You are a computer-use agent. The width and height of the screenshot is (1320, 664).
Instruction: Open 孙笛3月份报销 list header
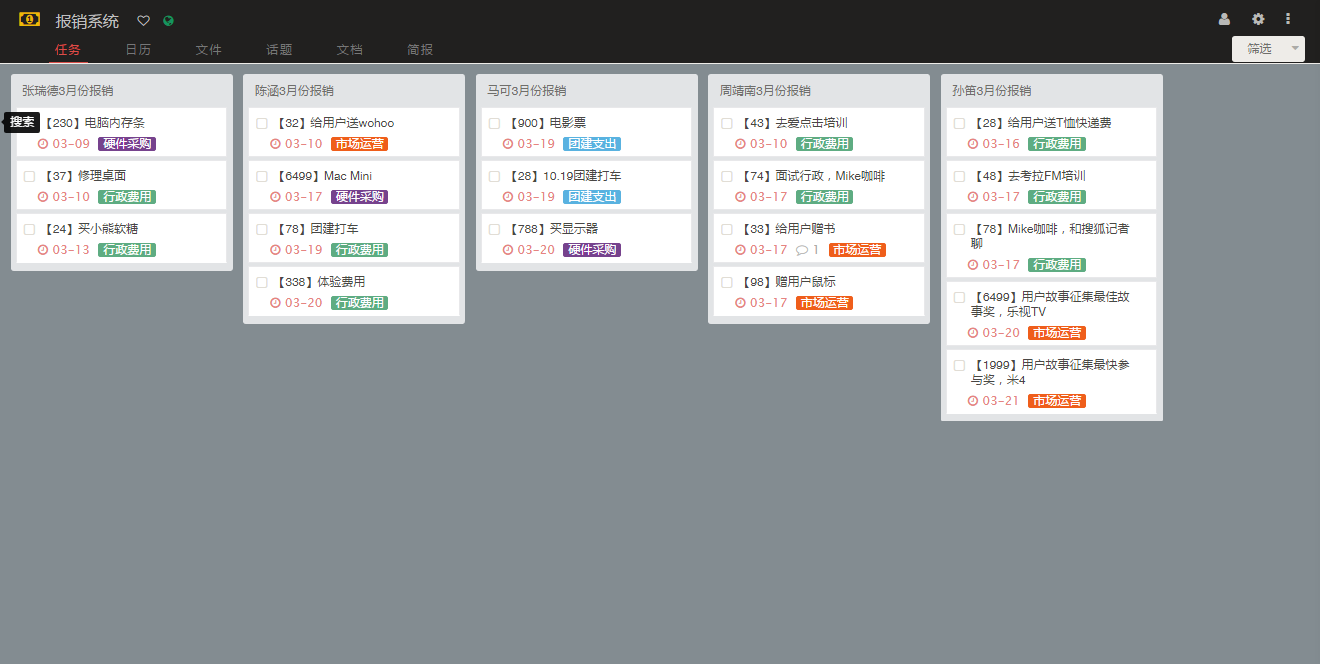pyautogui.click(x=992, y=90)
